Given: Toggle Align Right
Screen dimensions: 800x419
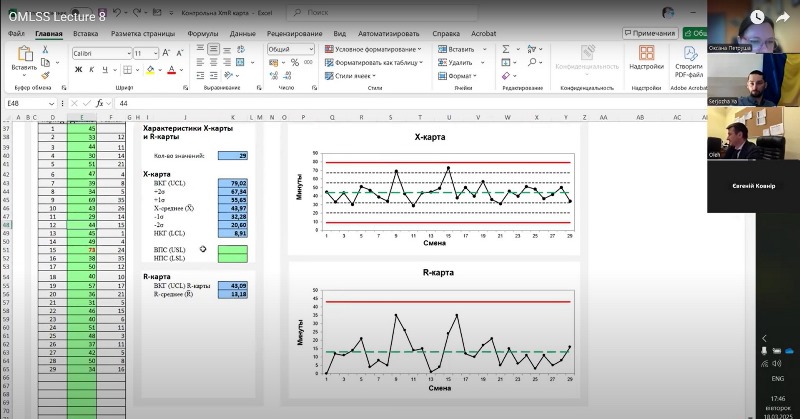Looking at the screenshot, I should pyautogui.click(x=227, y=62).
